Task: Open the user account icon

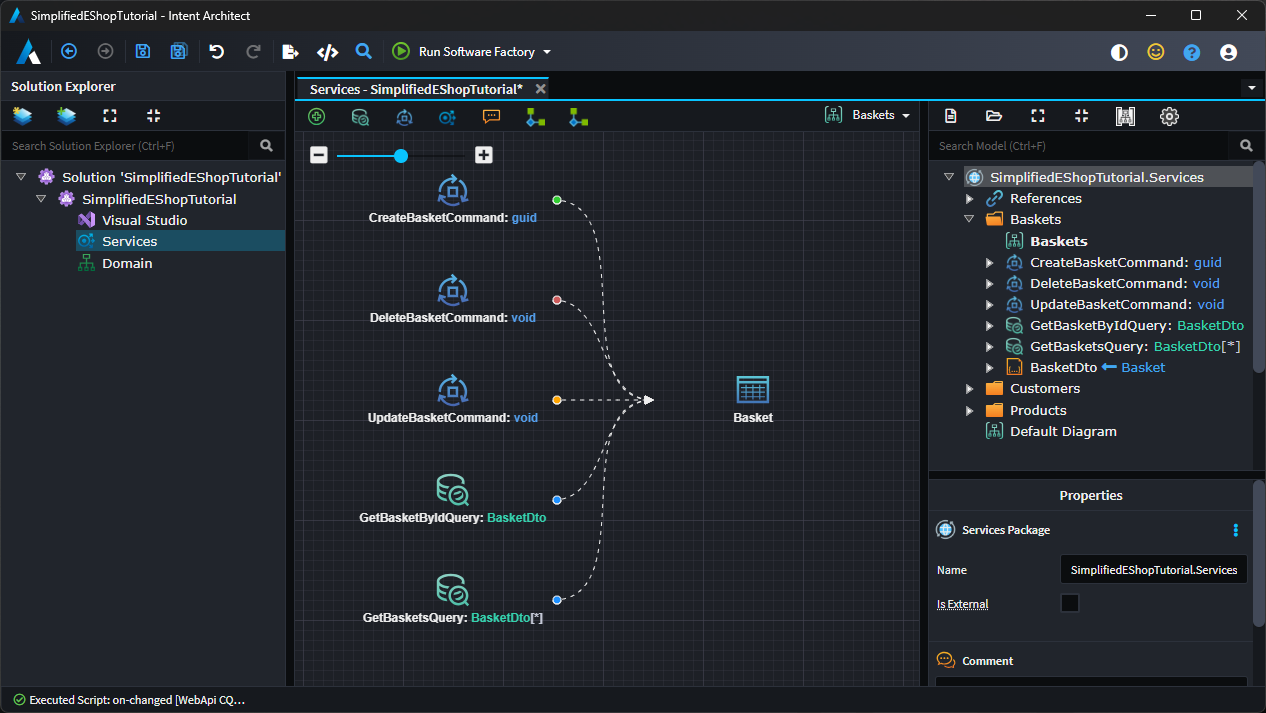Action: coord(1229,52)
